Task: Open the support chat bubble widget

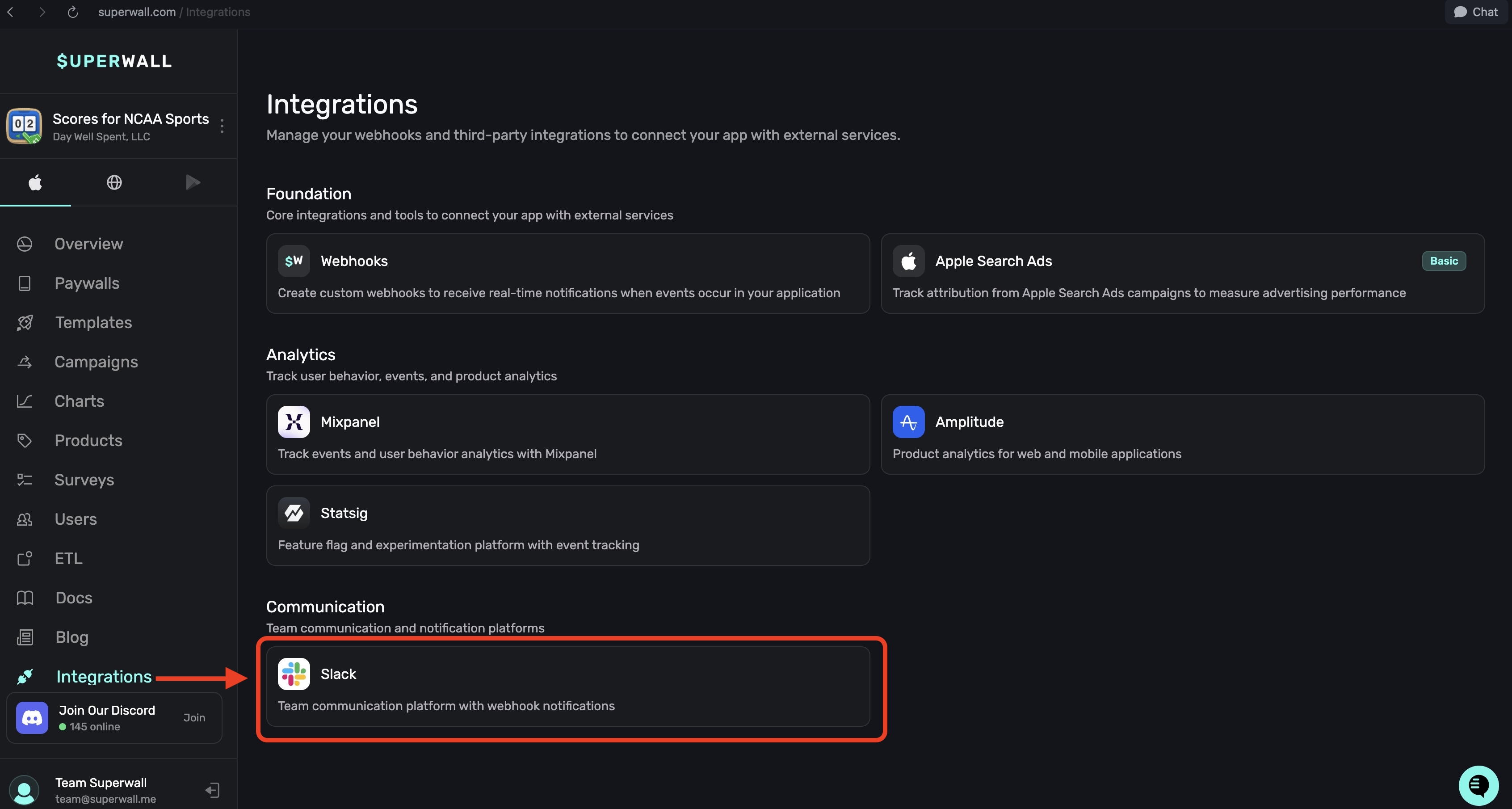Action: tap(1478, 785)
